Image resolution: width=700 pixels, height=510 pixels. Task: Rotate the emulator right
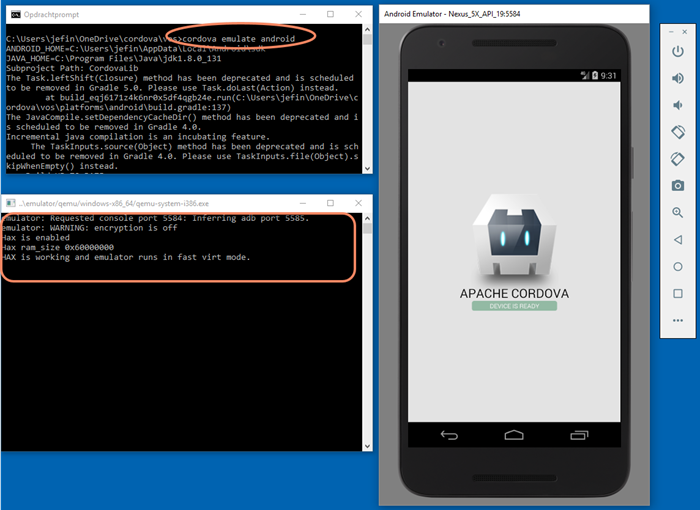(678, 159)
